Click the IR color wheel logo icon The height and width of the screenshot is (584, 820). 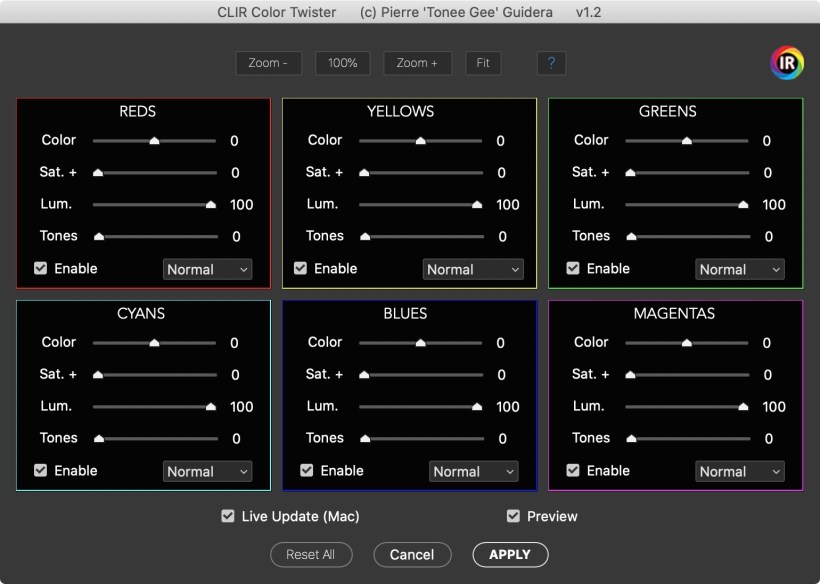[787, 63]
